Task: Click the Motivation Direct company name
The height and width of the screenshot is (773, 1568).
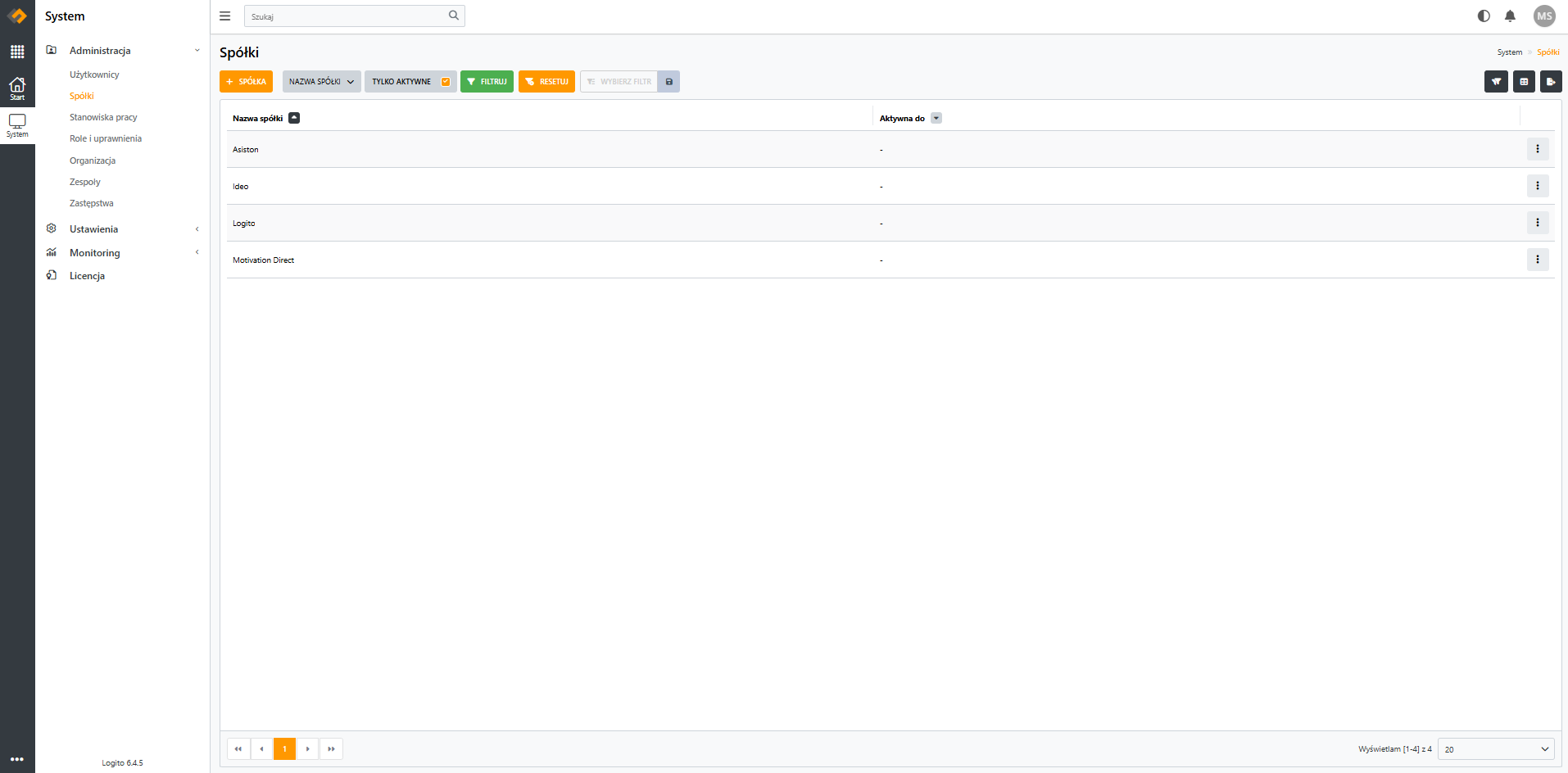Action: point(264,260)
